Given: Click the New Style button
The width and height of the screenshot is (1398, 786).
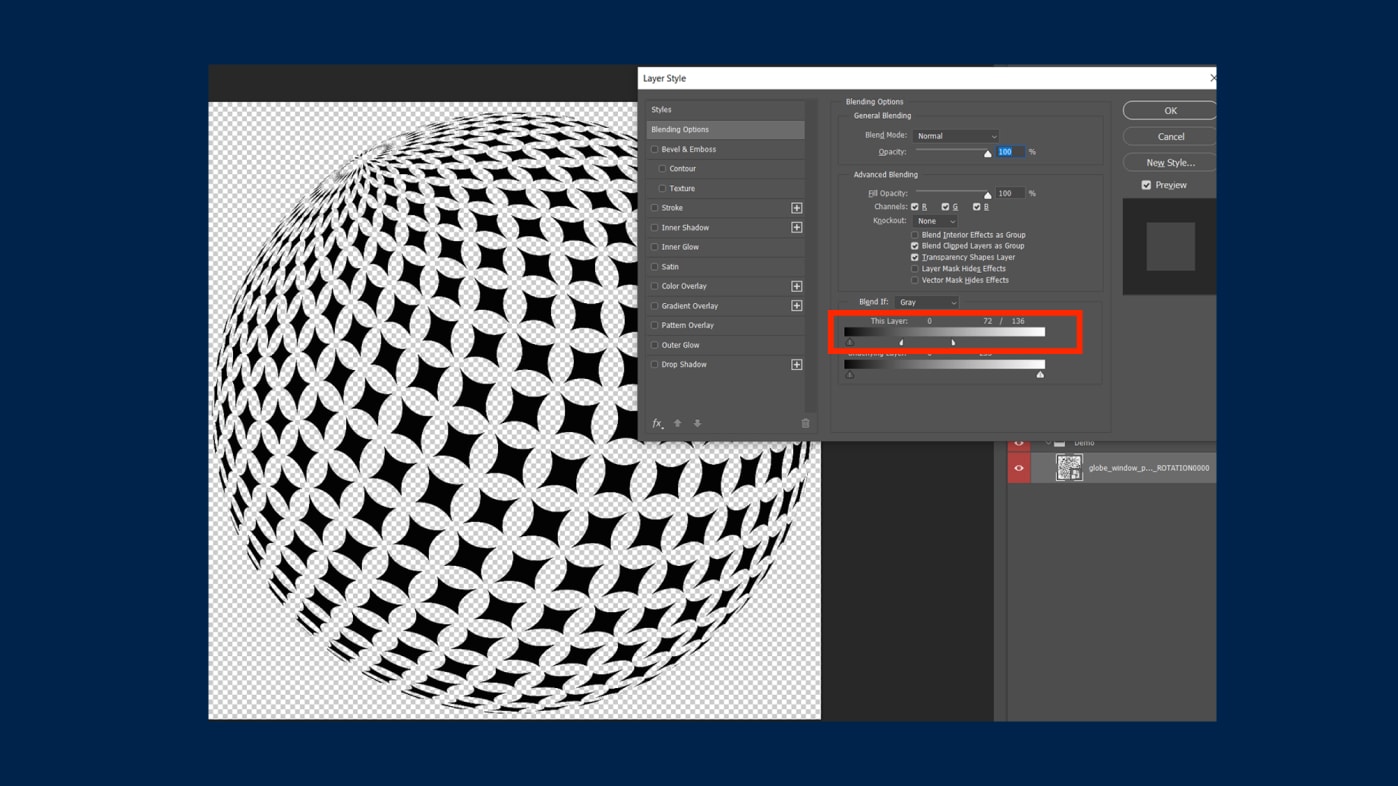Looking at the screenshot, I should coord(1169,162).
